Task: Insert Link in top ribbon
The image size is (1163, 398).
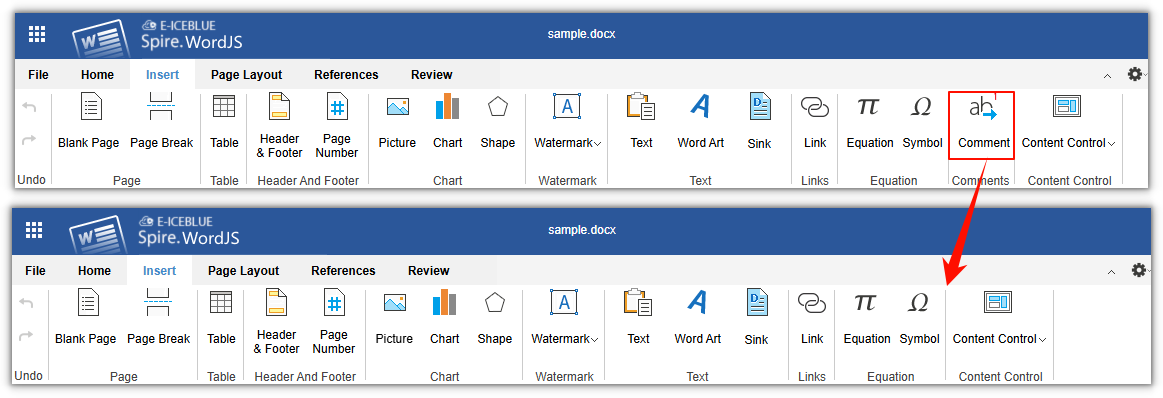Action: tap(815, 122)
